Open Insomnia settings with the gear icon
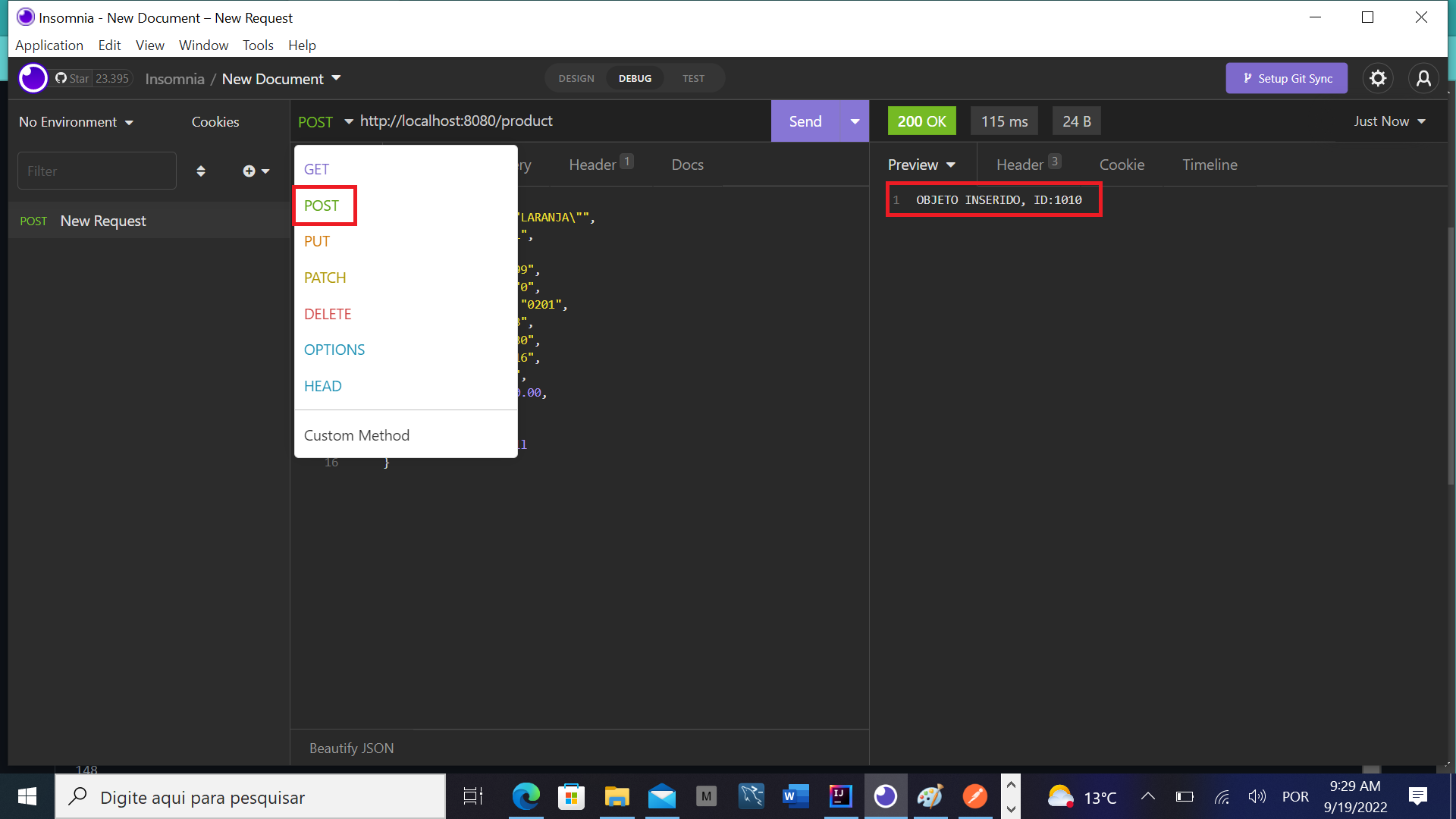 click(x=1378, y=78)
